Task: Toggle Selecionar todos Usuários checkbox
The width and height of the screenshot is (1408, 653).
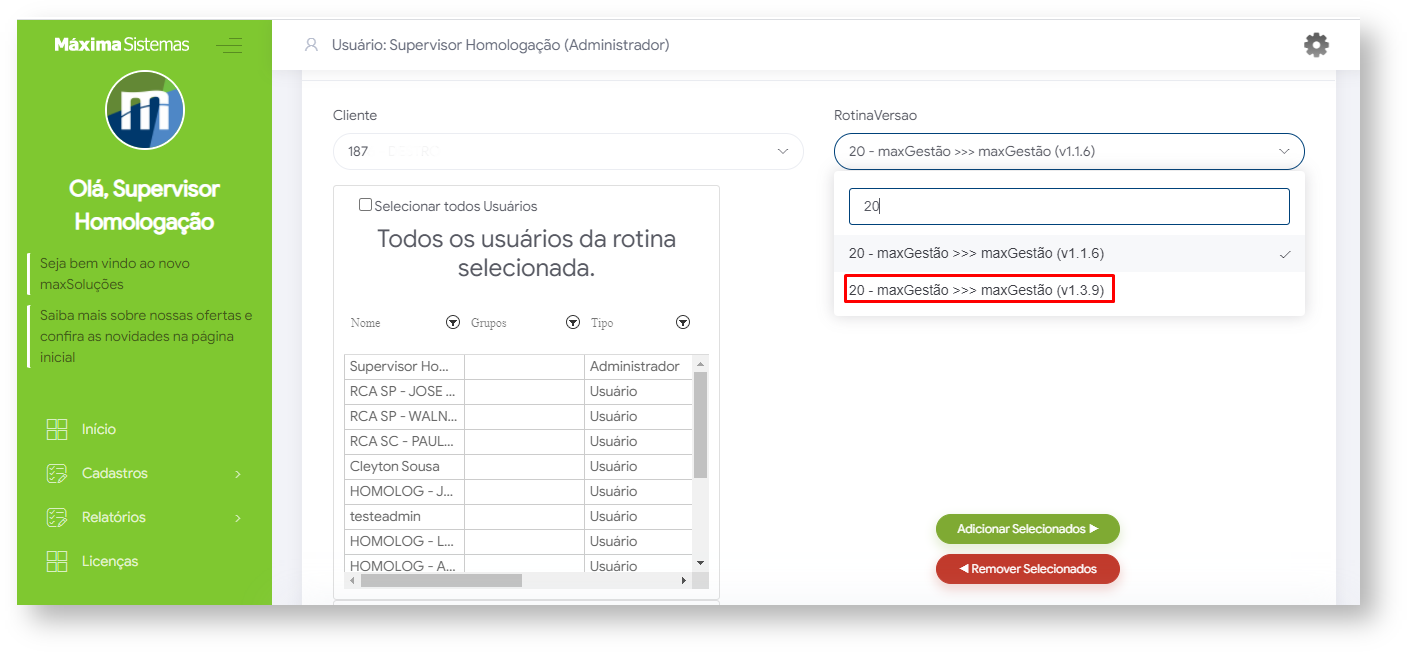Action: [x=365, y=205]
